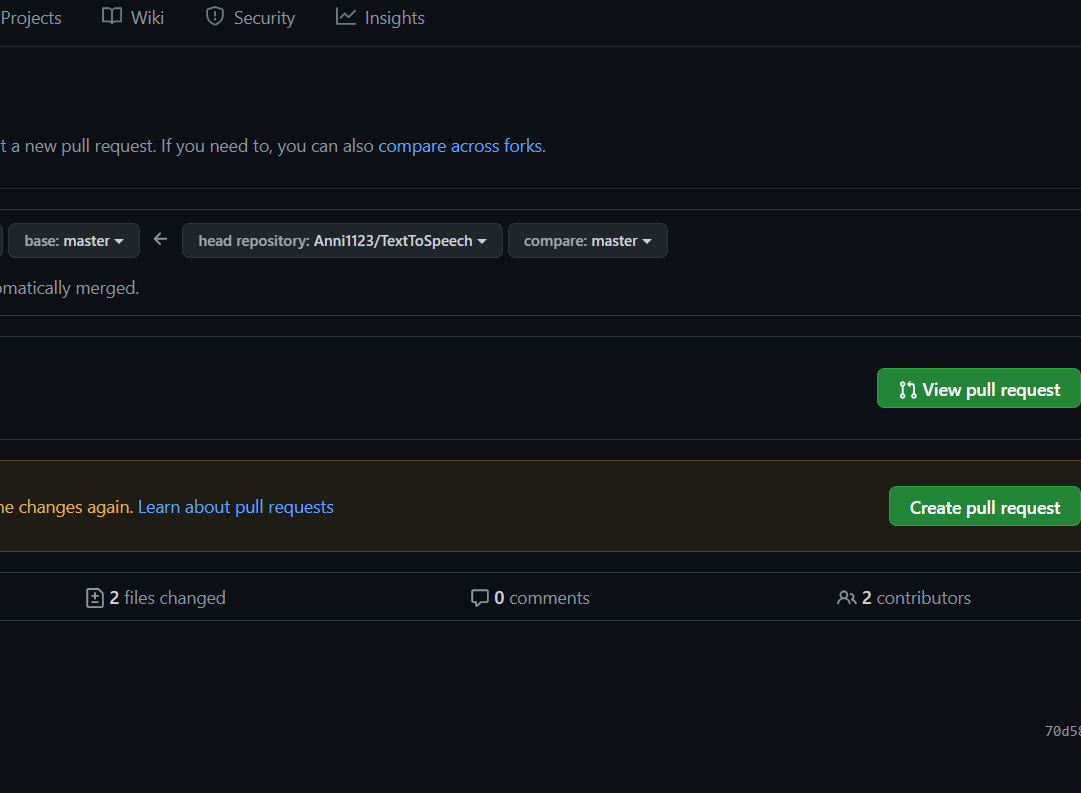Screen dimensions: 1081x793
Task: Click the Wiki book icon
Action: [x=112, y=17]
